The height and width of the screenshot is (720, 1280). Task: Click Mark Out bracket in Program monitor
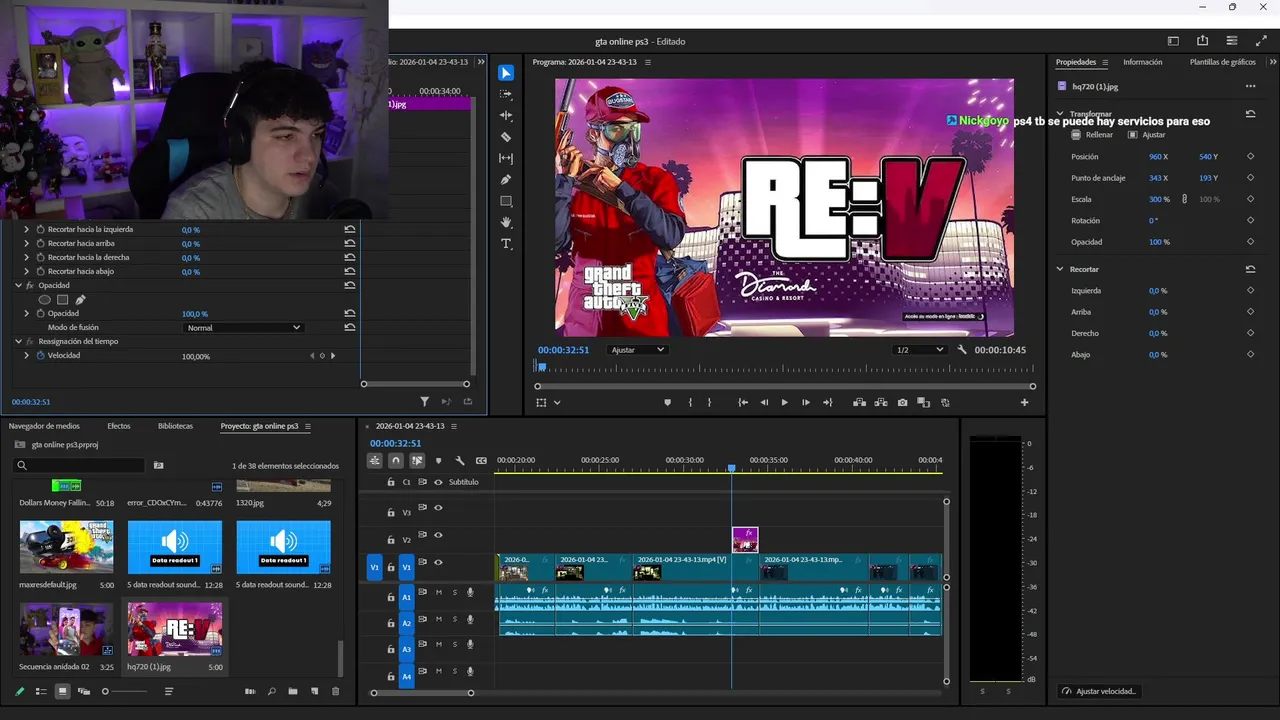pyautogui.click(x=710, y=402)
